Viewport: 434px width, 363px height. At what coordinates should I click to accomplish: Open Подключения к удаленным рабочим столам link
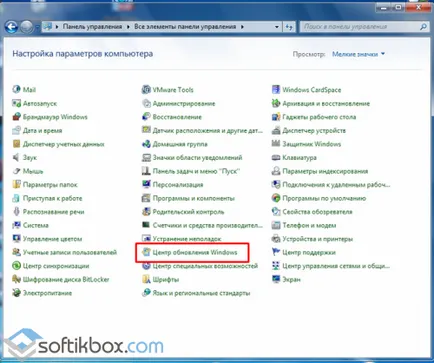click(x=336, y=185)
